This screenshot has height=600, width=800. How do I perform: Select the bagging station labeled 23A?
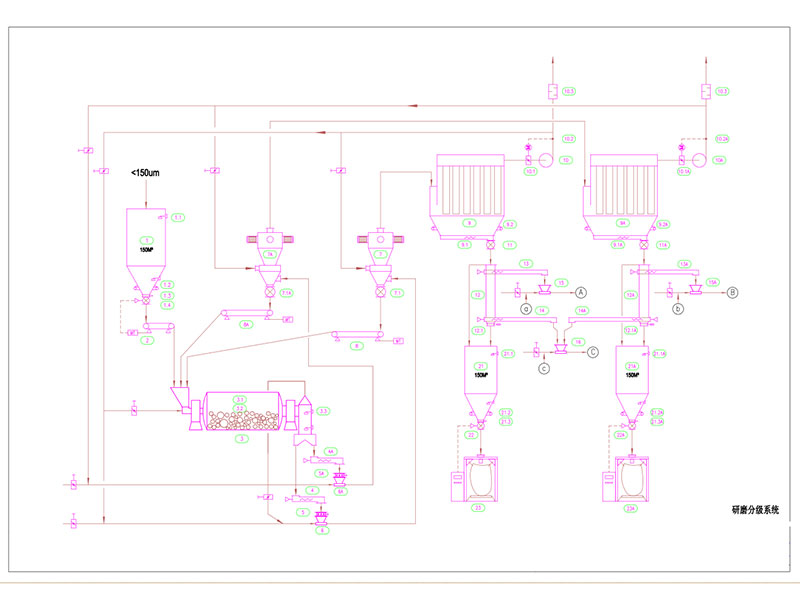click(x=632, y=480)
